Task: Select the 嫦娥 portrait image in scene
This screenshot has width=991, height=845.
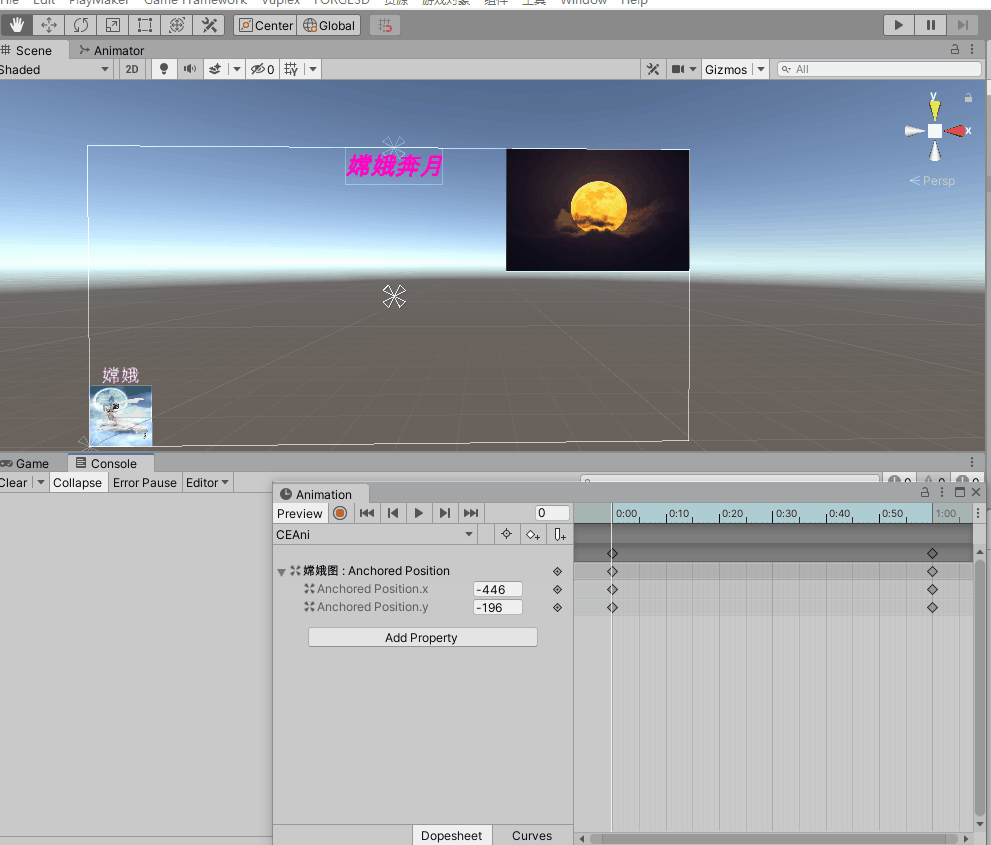Action: point(121,415)
